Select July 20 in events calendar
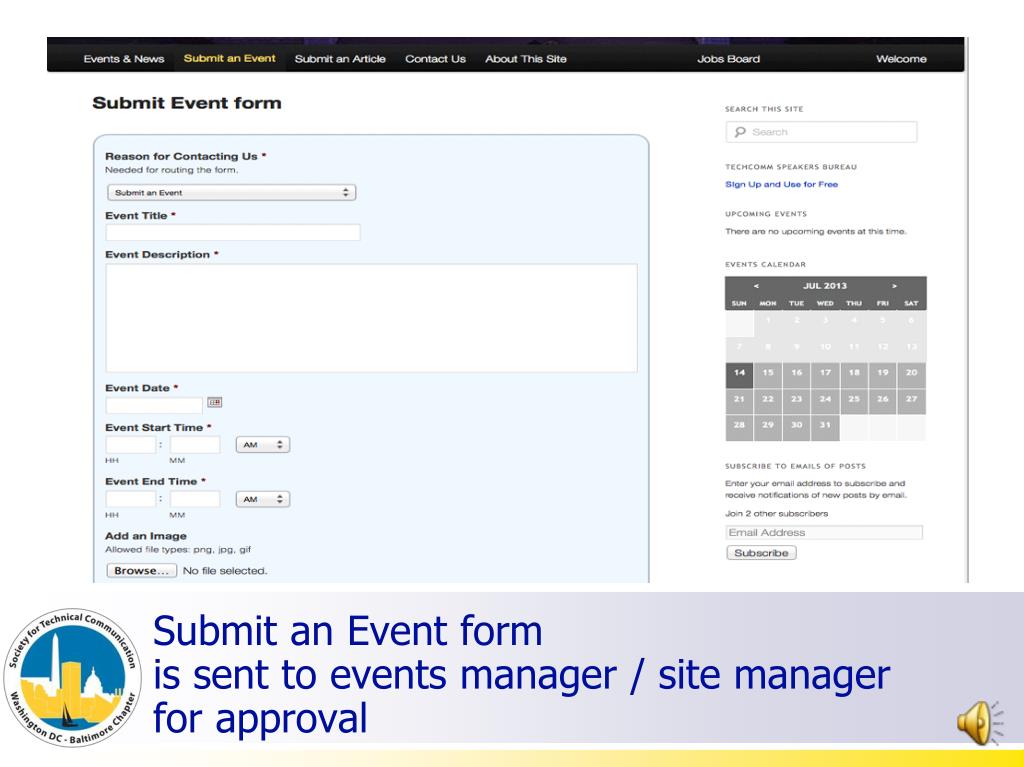The width and height of the screenshot is (1024, 767). [x=911, y=375]
